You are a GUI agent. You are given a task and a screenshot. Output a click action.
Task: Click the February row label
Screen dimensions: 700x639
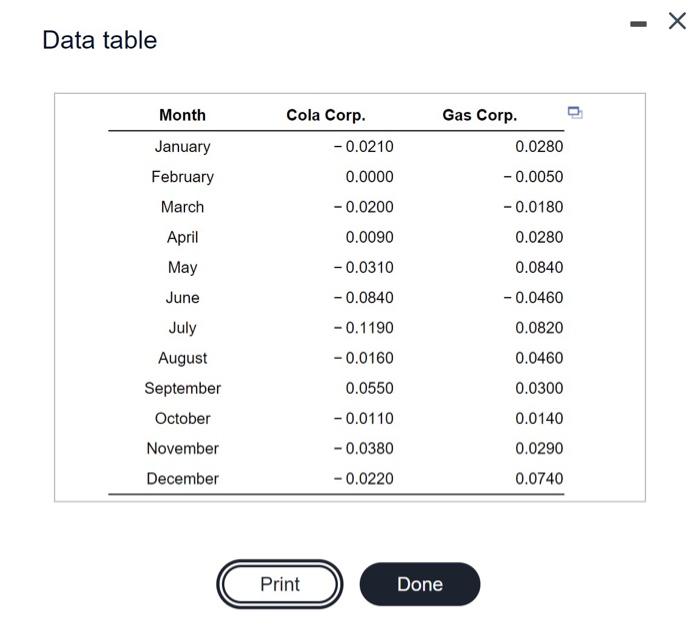[x=183, y=177]
